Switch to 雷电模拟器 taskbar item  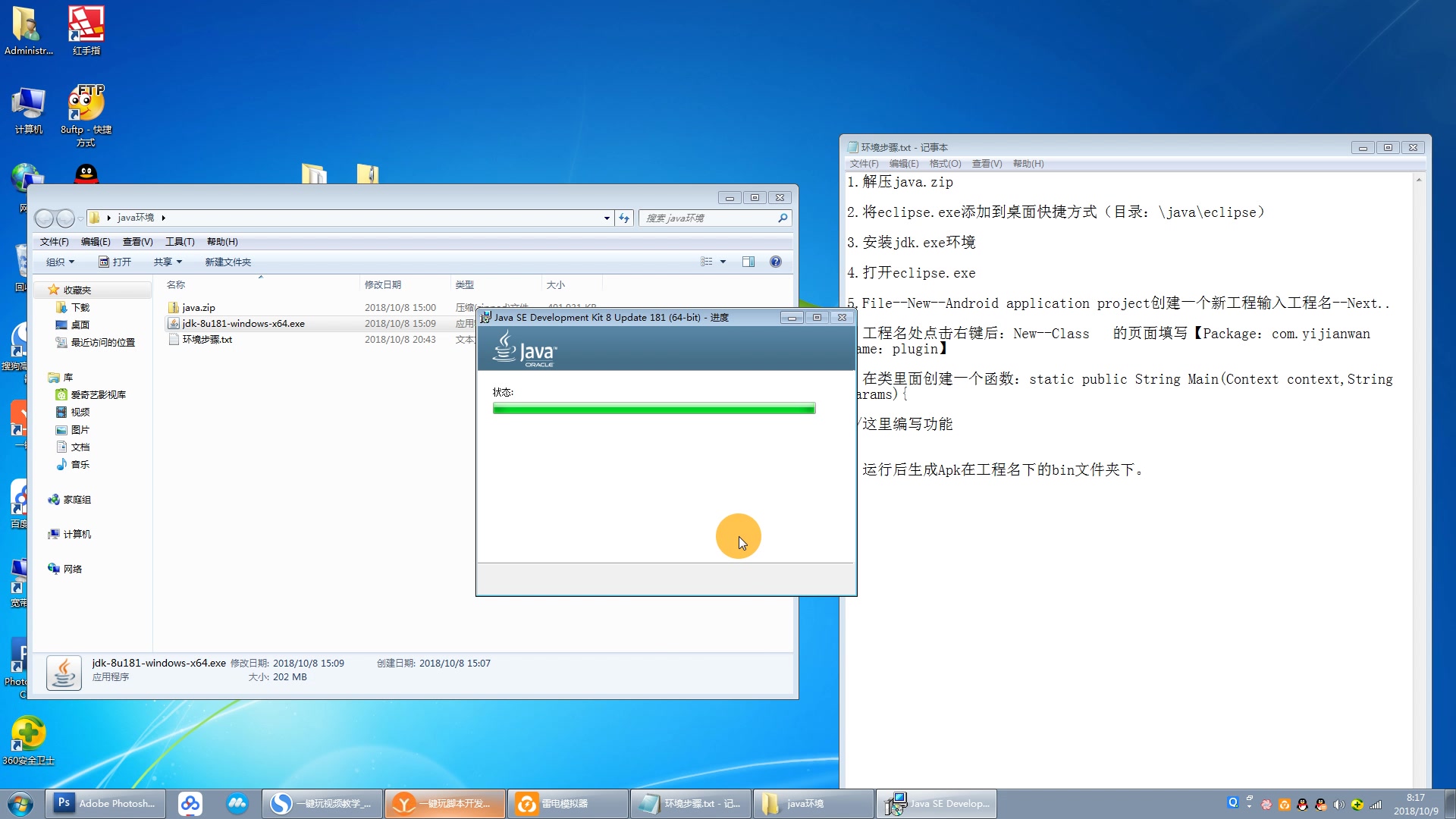[565, 803]
